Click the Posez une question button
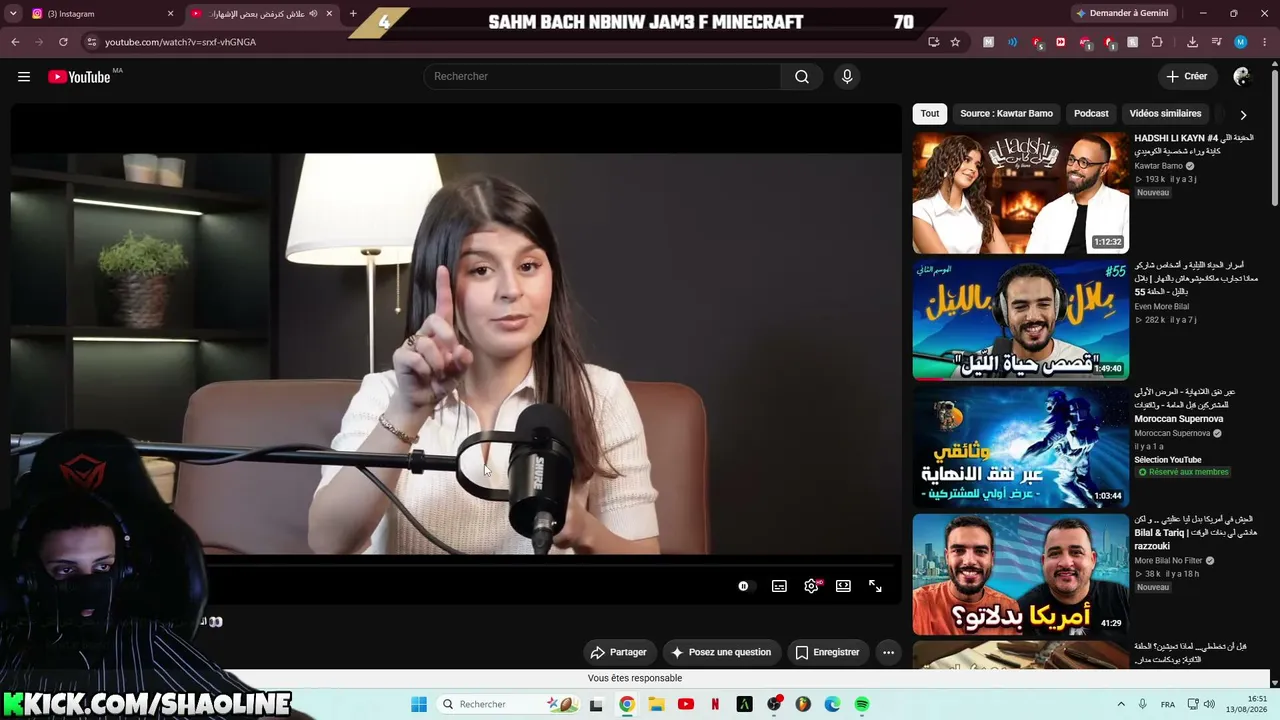 [x=721, y=653]
